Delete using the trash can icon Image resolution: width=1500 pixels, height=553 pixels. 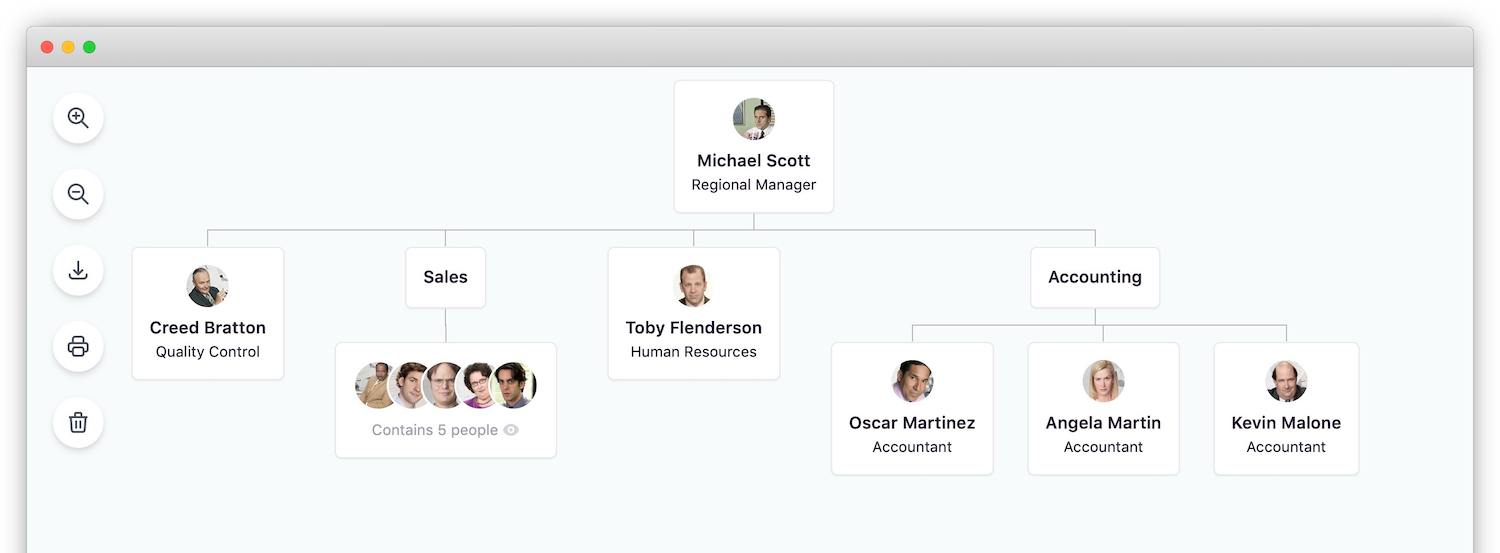tap(78, 423)
